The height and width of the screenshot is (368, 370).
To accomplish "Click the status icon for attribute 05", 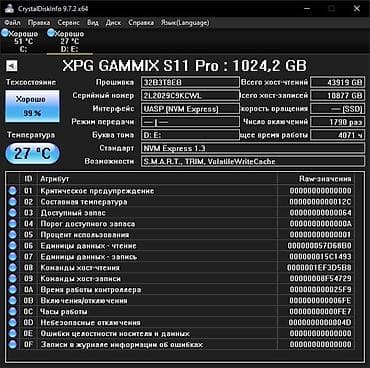I will pyautogui.click(x=13, y=235).
